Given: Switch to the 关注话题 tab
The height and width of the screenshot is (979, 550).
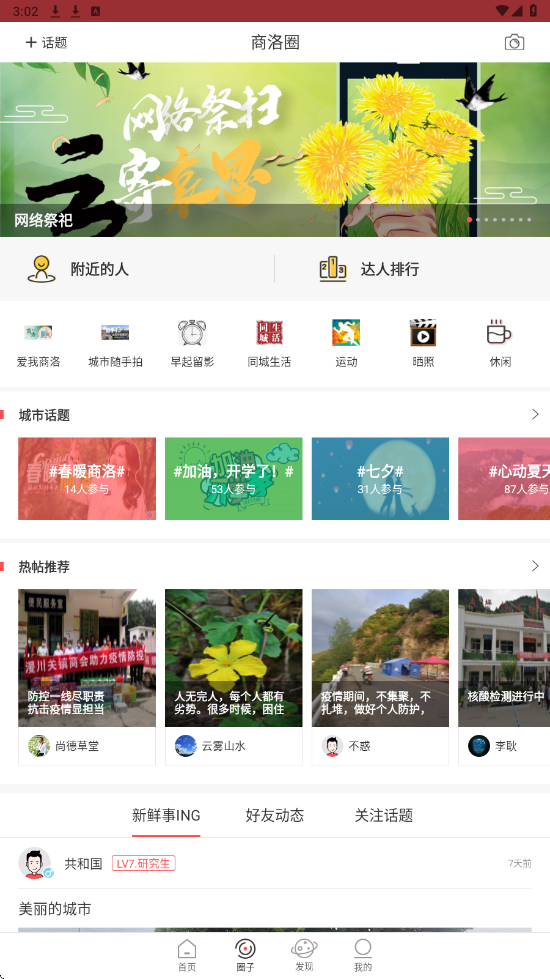Looking at the screenshot, I should [384, 815].
